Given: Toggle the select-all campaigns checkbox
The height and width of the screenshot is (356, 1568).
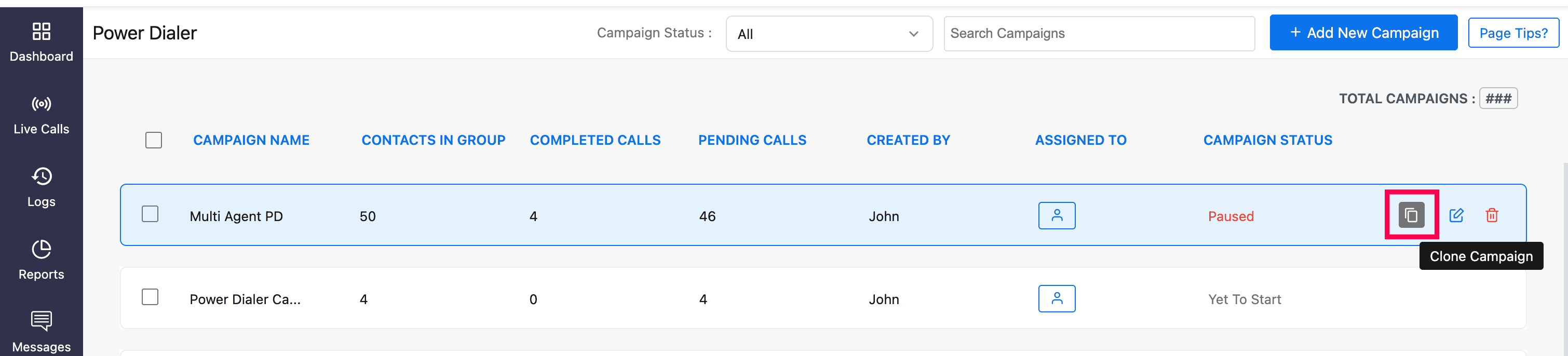Looking at the screenshot, I should click(153, 140).
